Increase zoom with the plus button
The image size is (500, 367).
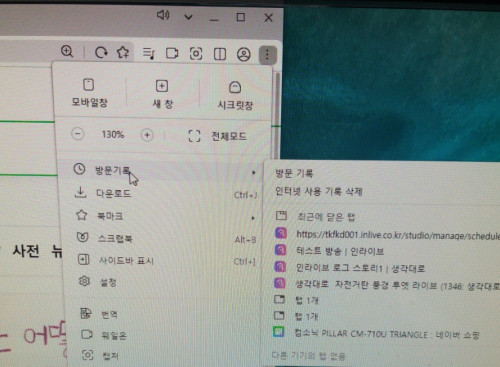pyautogui.click(x=147, y=135)
